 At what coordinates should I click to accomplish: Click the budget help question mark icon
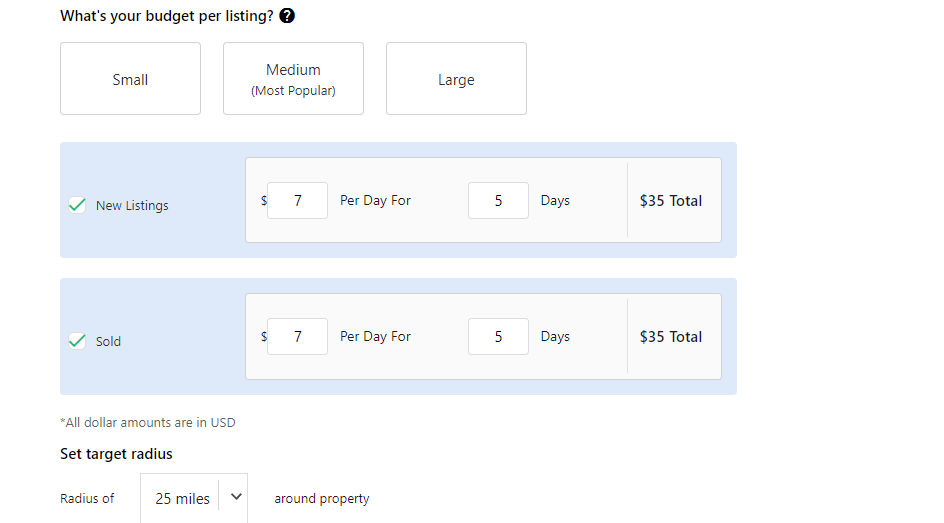(287, 16)
